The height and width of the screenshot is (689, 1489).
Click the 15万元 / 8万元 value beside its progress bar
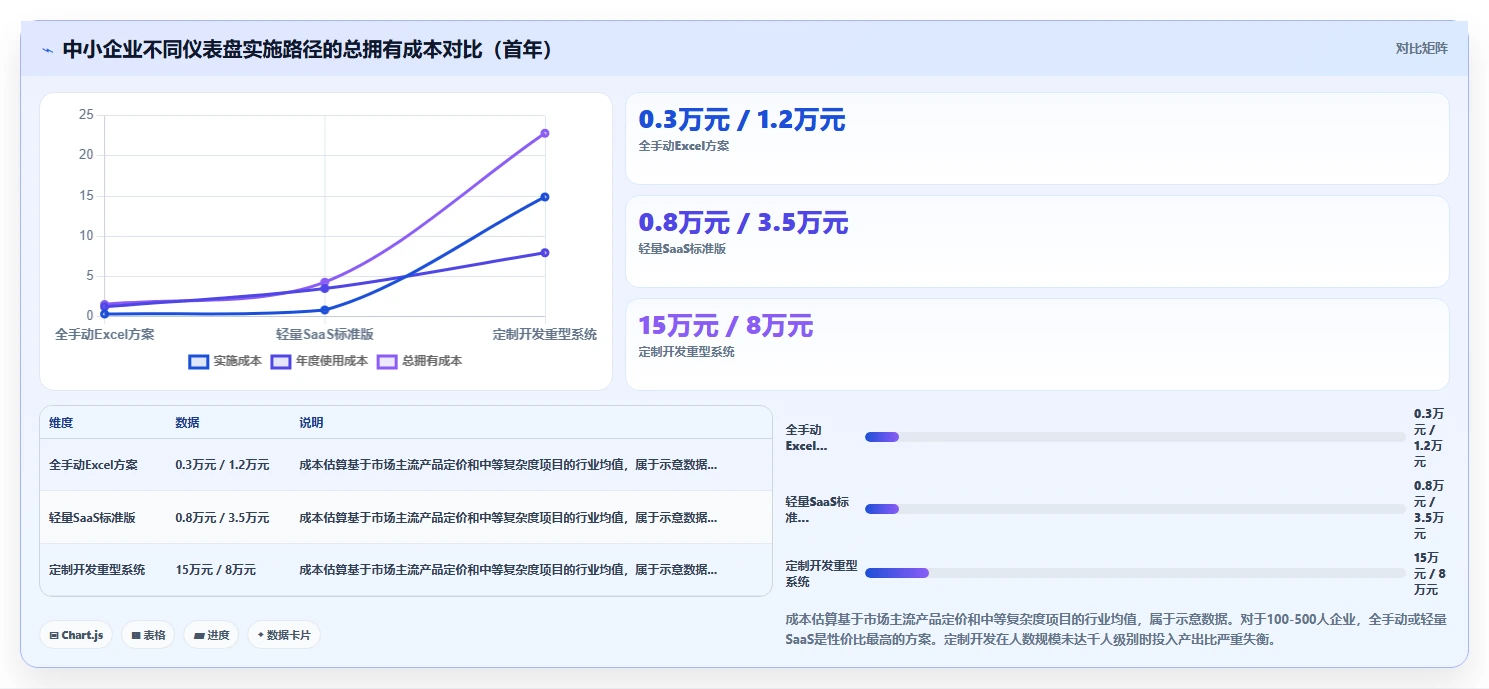point(1429,574)
